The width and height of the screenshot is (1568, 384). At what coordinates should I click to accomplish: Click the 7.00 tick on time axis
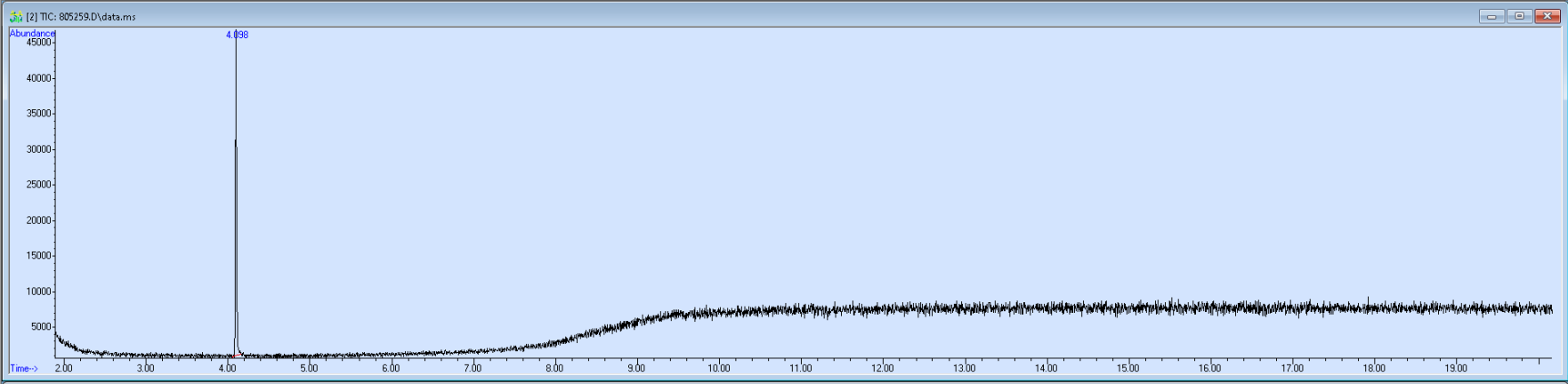[x=473, y=368]
